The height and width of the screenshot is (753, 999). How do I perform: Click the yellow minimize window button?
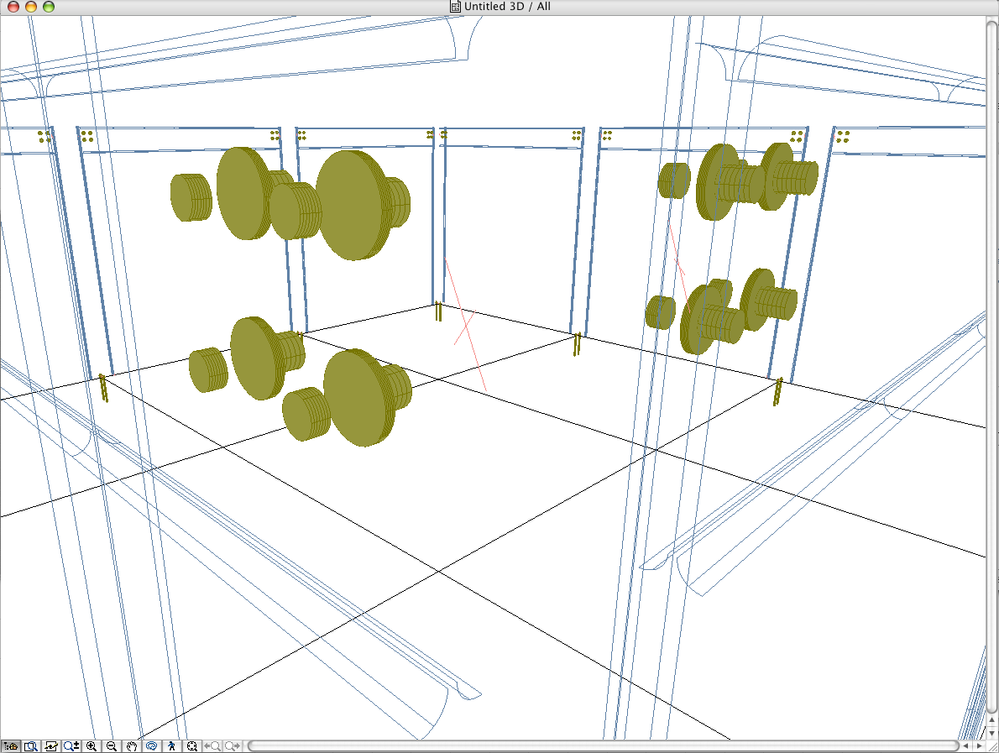pos(31,6)
